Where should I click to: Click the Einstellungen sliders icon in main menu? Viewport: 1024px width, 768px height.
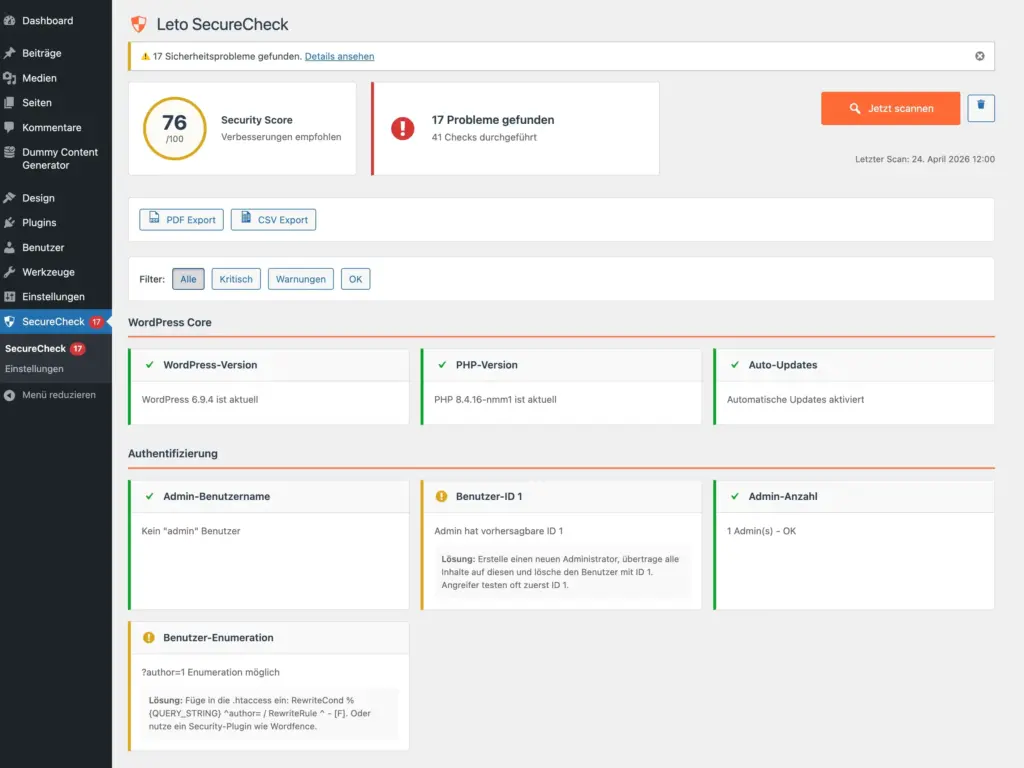coord(9,296)
